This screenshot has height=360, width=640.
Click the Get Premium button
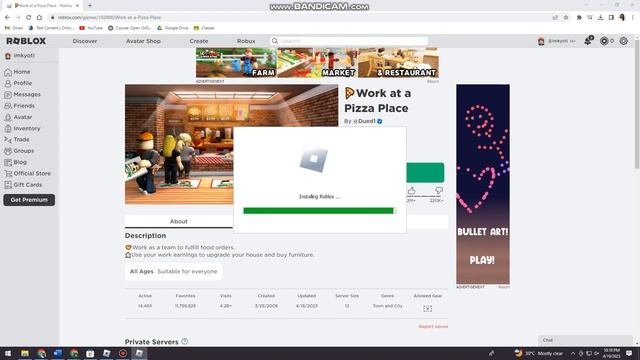29,200
